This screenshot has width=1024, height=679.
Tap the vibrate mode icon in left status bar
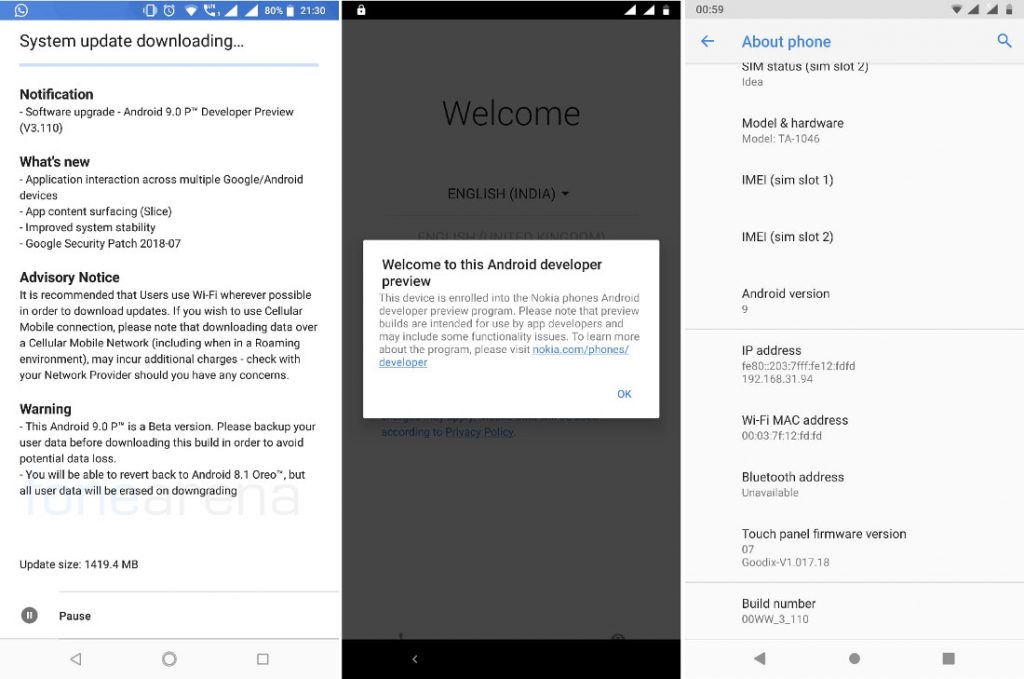(150, 10)
